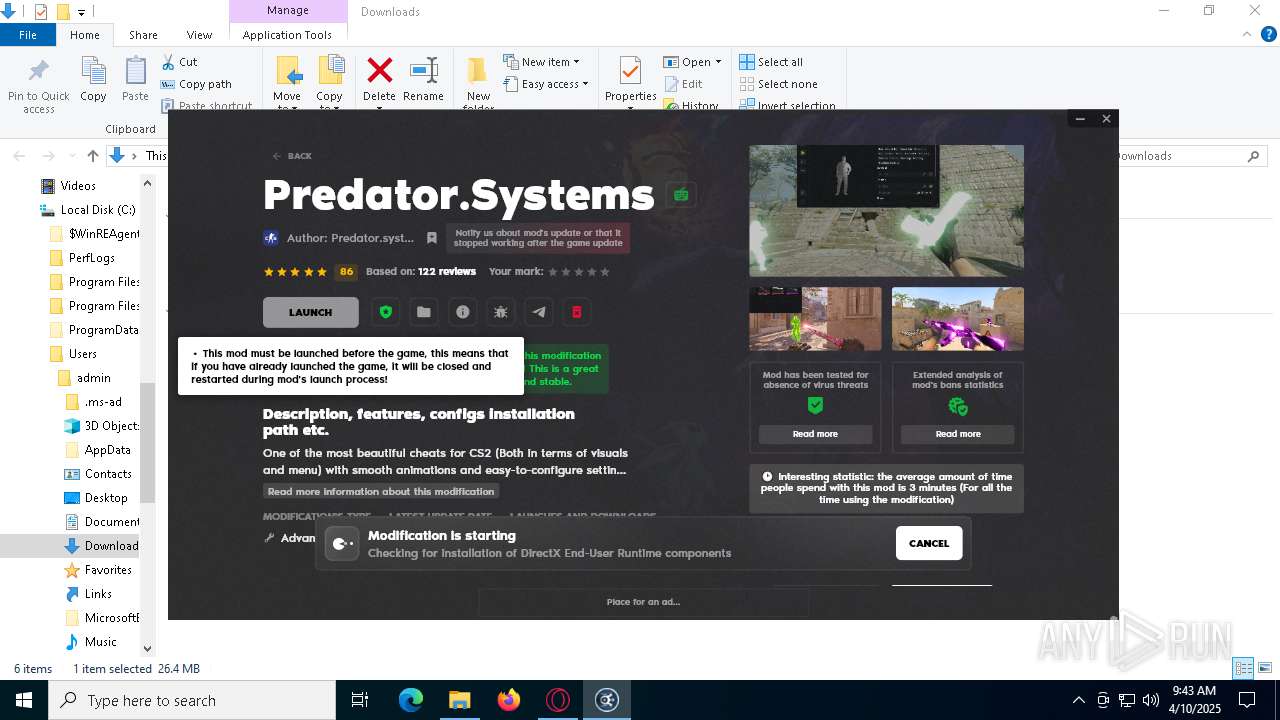Click the volume icon in system tray

tap(1151, 700)
